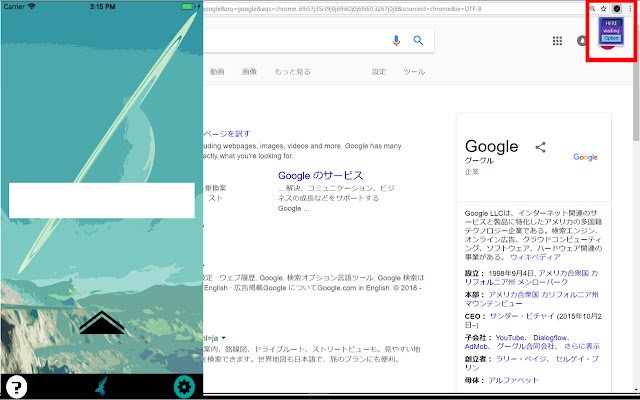The image size is (640, 400).
Task: Click the Wi-Fi icon in the phone status bar
Action: click(32, 6)
